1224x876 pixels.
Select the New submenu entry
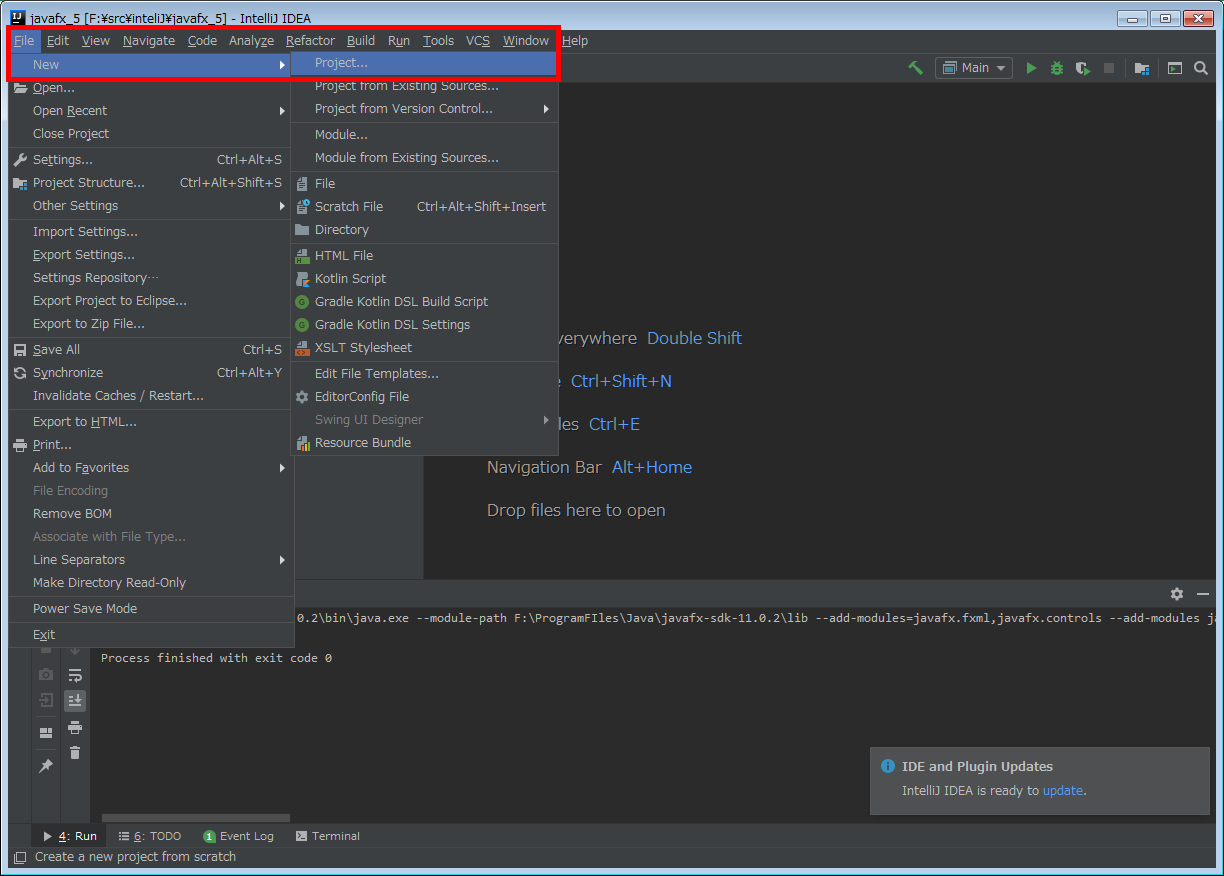(151, 65)
